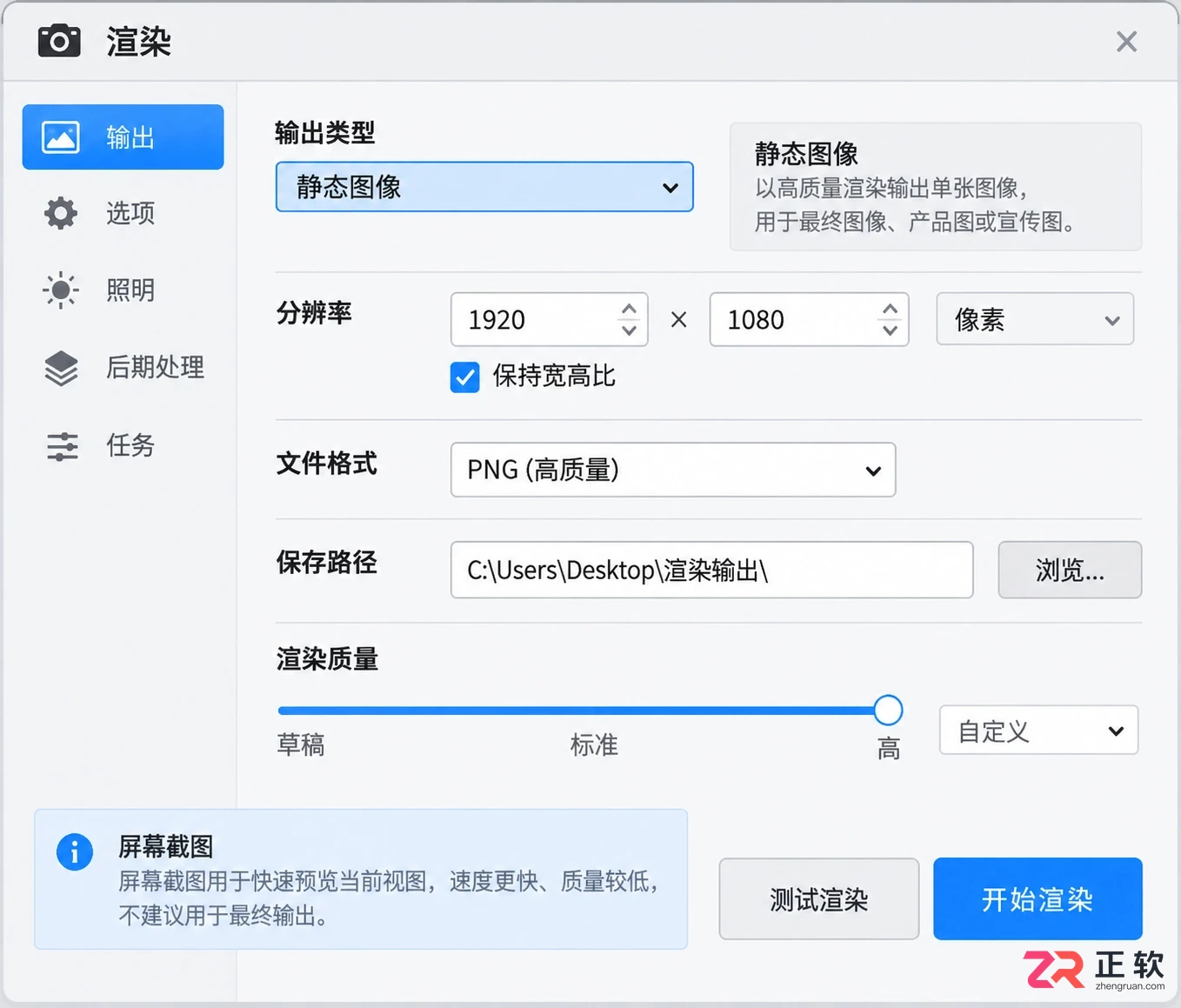Click the 保存路径 input field
The height and width of the screenshot is (1008, 1181).
[x=711, y=570]
